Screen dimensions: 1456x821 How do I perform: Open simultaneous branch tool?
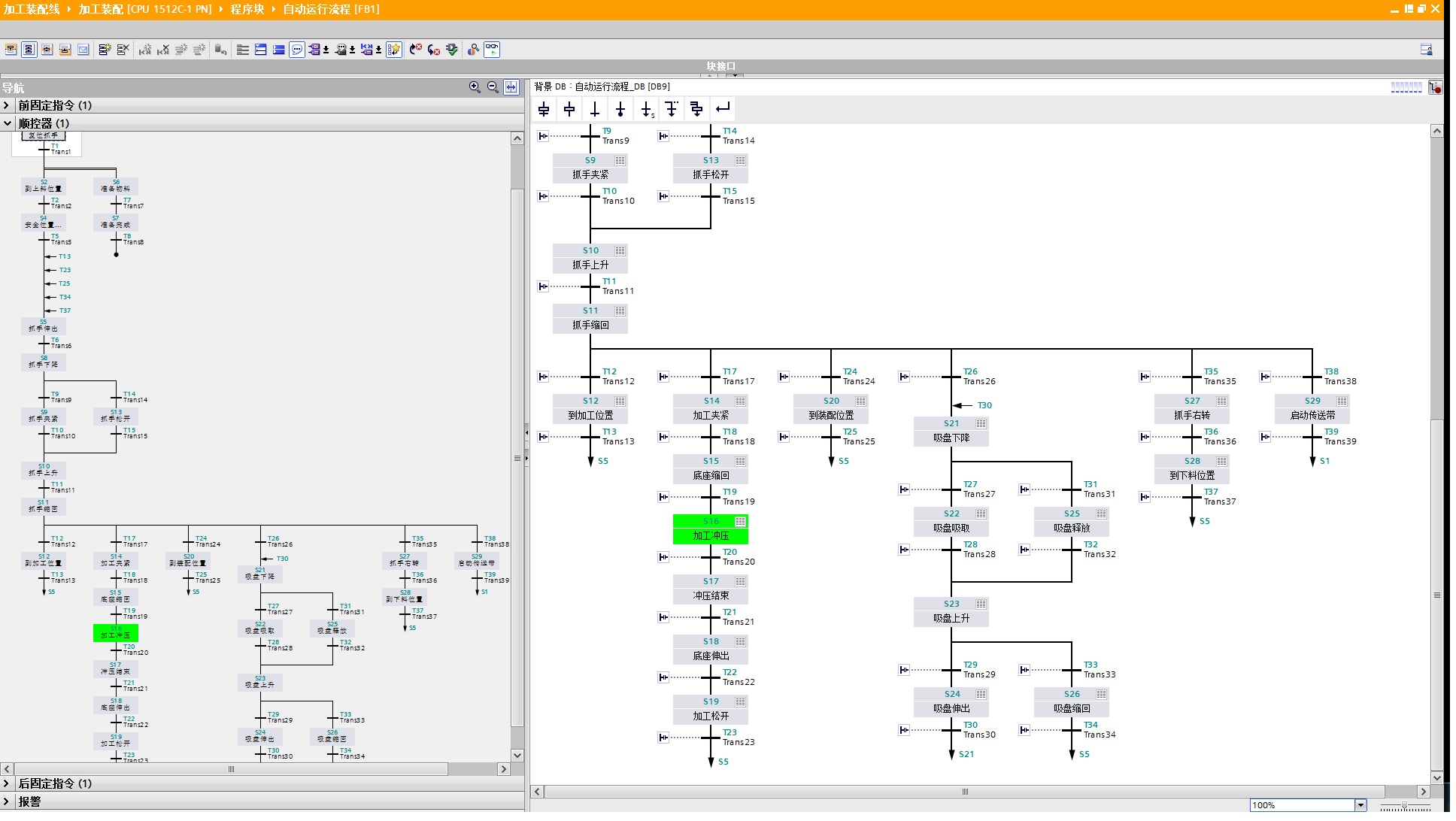(x=697, y=110)
